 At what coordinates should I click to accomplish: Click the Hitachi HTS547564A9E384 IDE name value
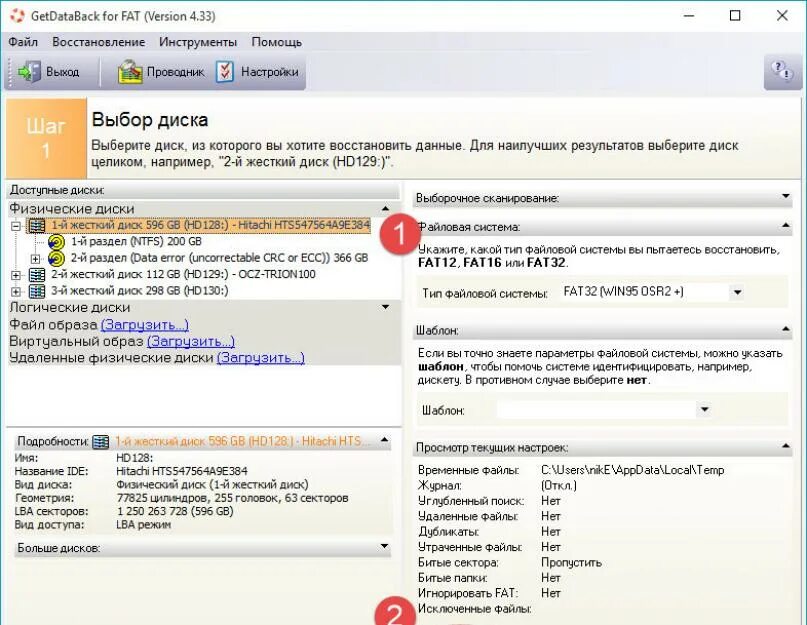[182, 471]
